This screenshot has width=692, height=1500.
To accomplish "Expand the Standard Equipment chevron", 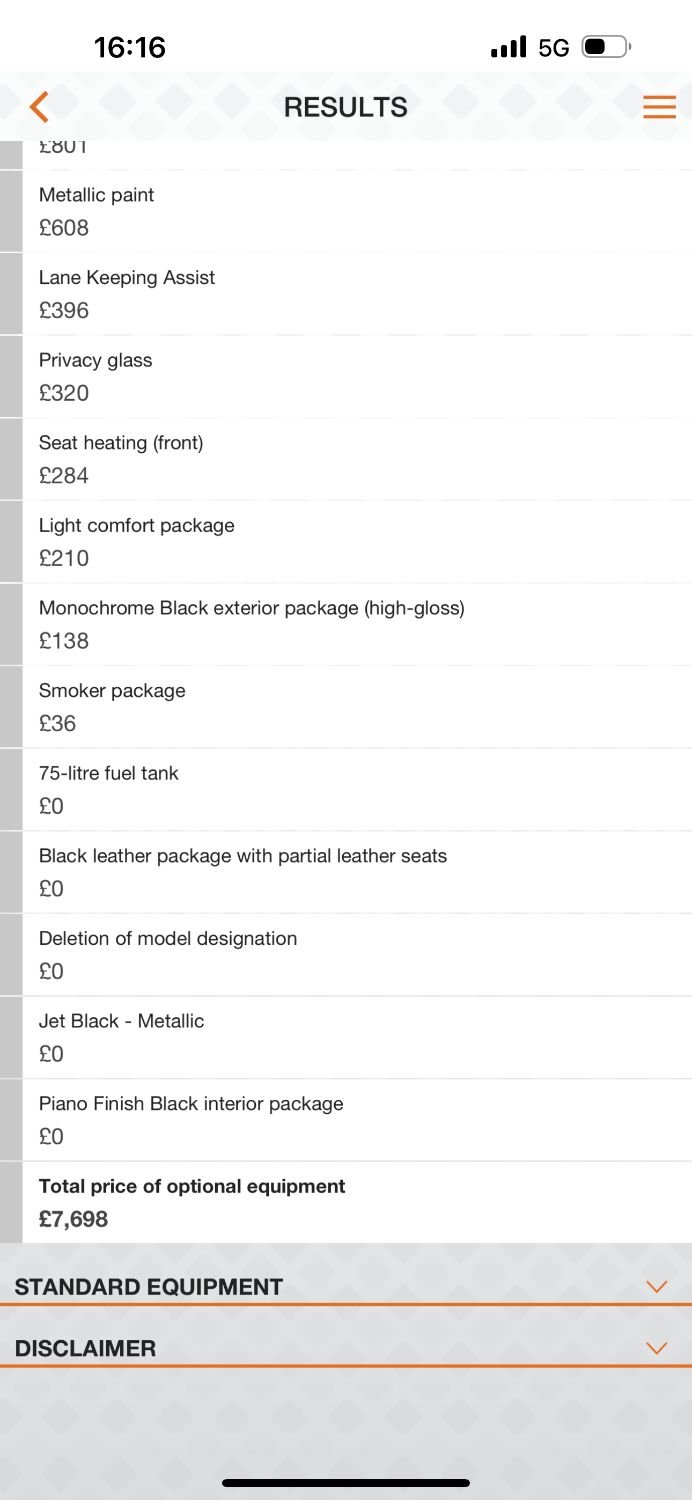I will coord(656,1286).
